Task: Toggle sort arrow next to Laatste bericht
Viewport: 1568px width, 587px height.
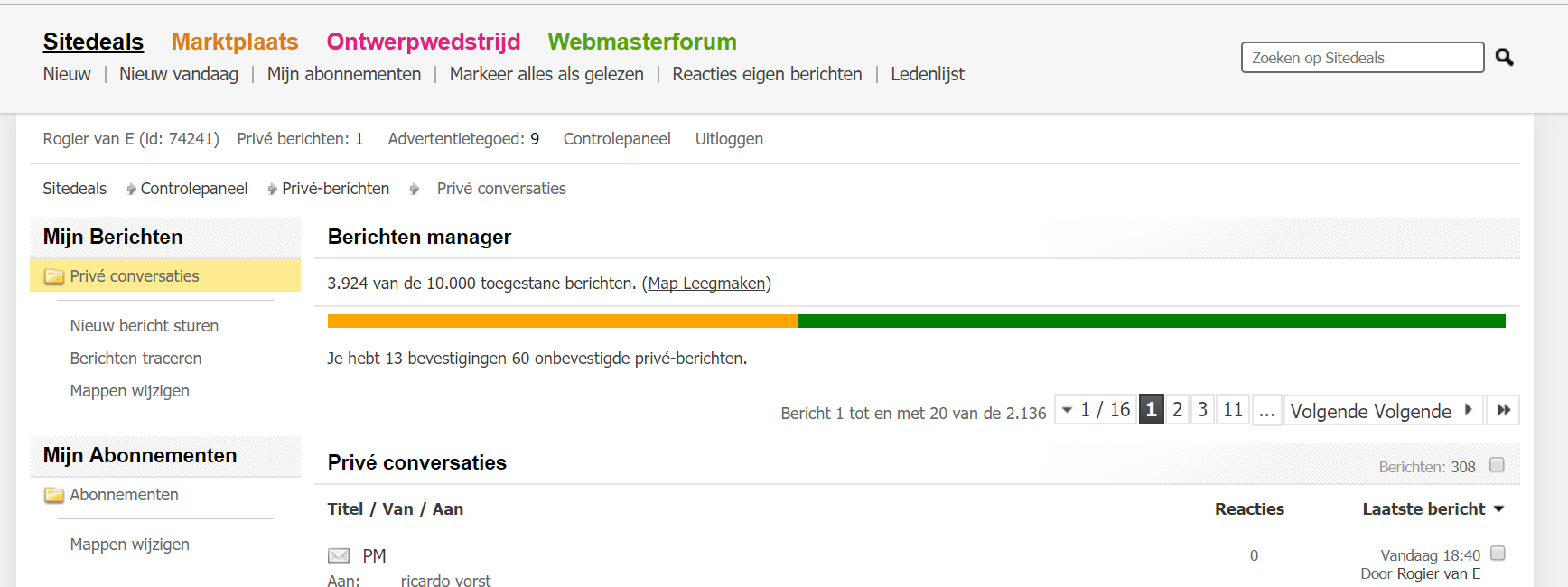Action: pyautogui.click(x=1499, y=509)
